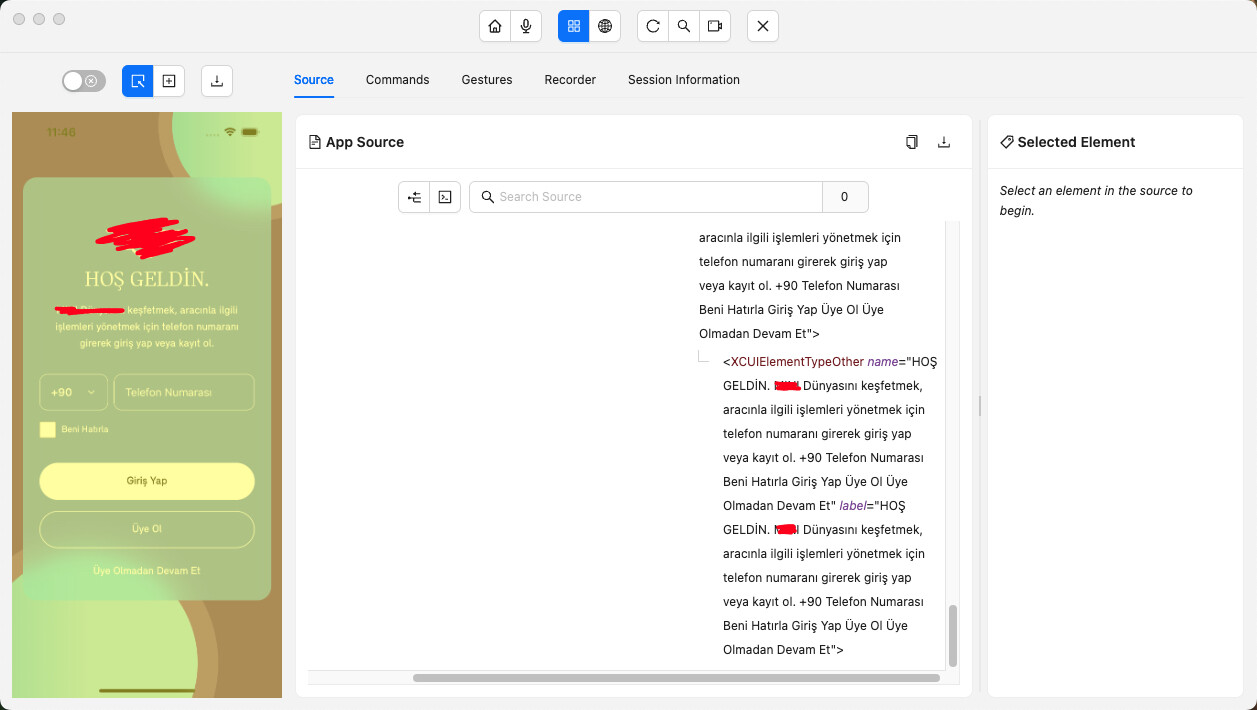
Task: Copy the app source XML to clipboard
Action: point(912,142)
